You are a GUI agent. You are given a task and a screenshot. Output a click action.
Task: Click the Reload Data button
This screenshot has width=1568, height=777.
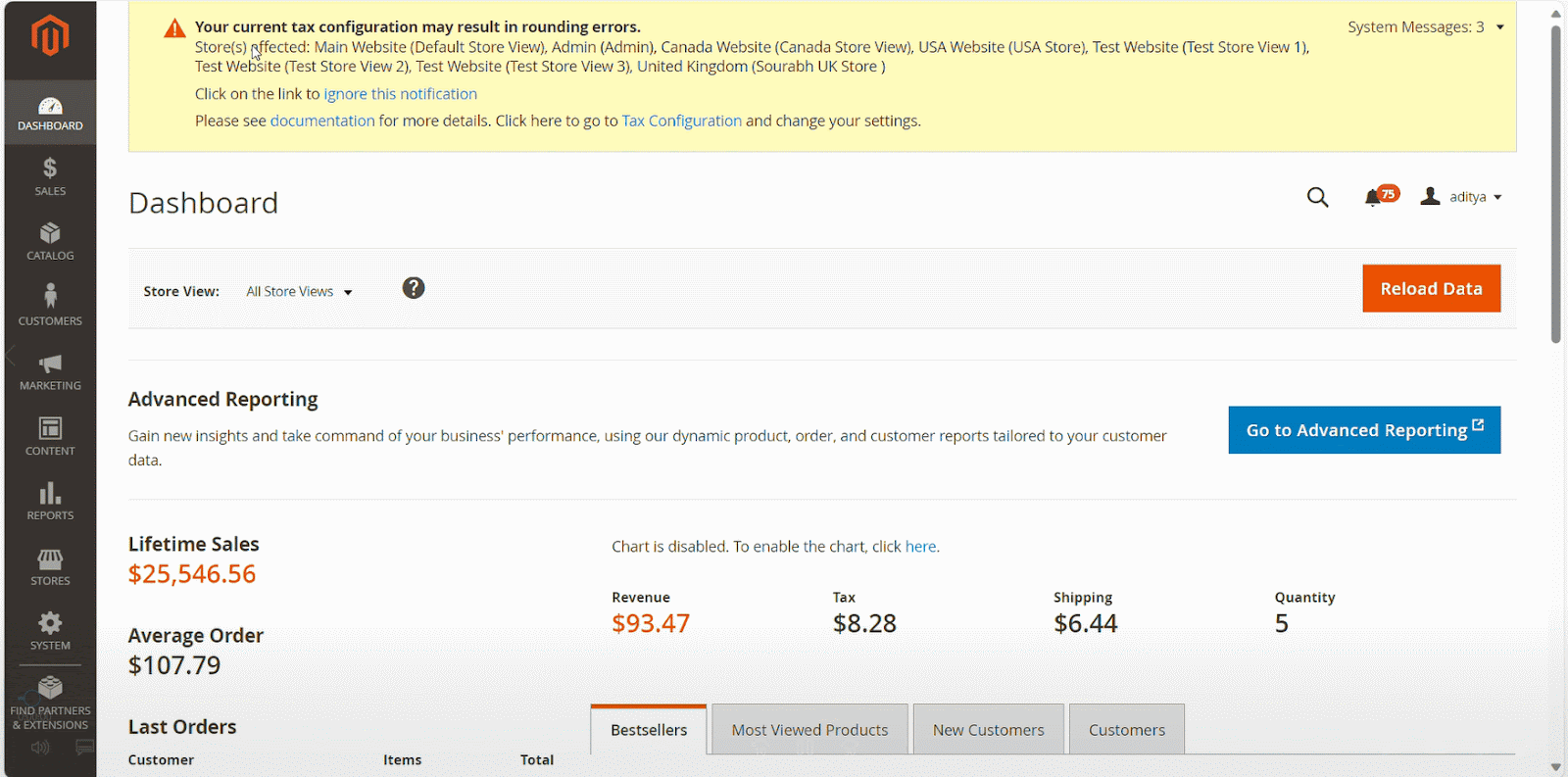[1431, 289]
